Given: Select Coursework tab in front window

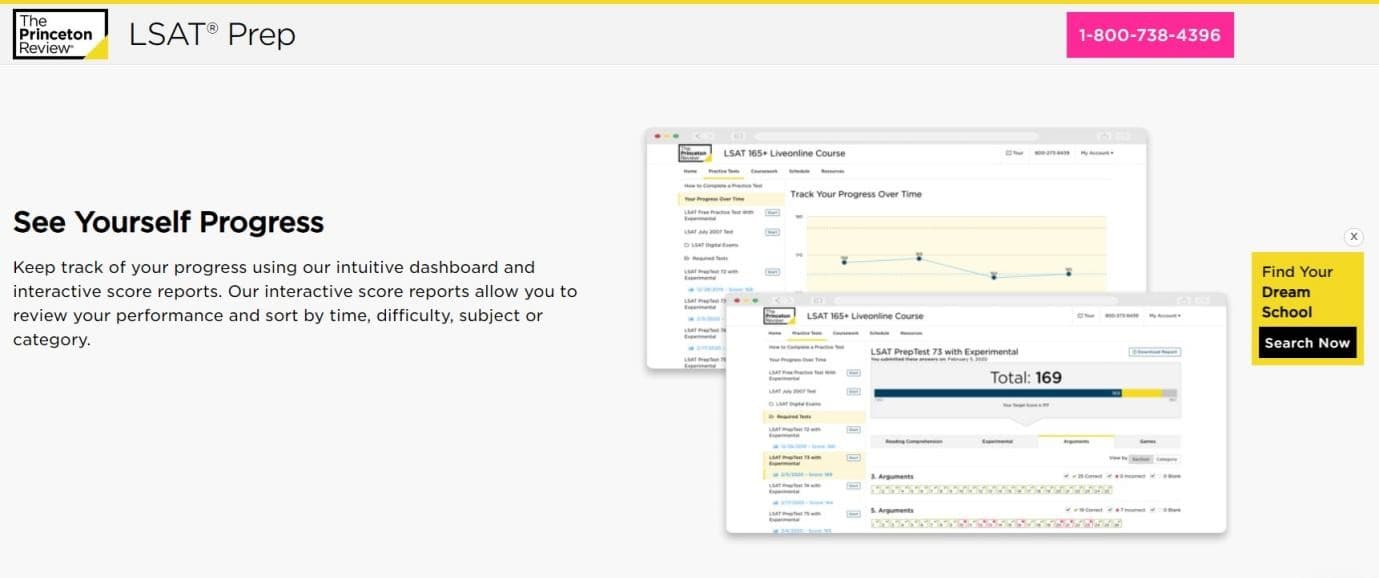Looking at the screenshot, I should pos(846,333).
